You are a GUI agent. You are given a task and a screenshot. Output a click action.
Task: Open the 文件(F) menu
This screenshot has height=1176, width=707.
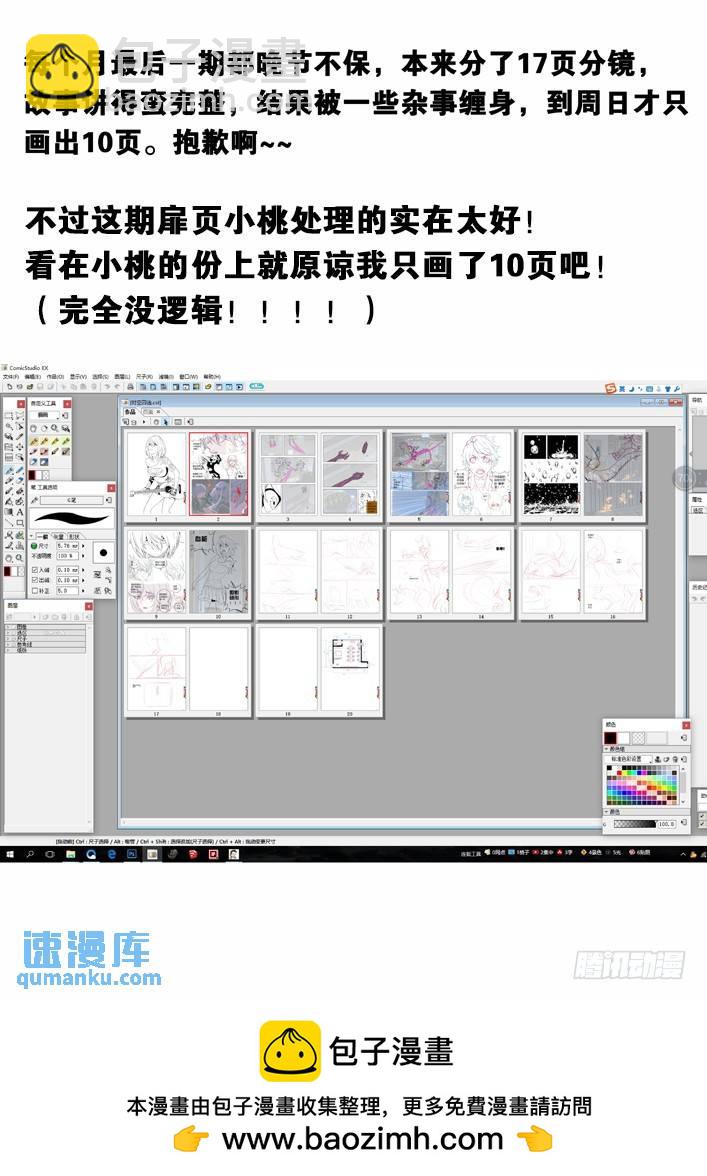point(10,377)
